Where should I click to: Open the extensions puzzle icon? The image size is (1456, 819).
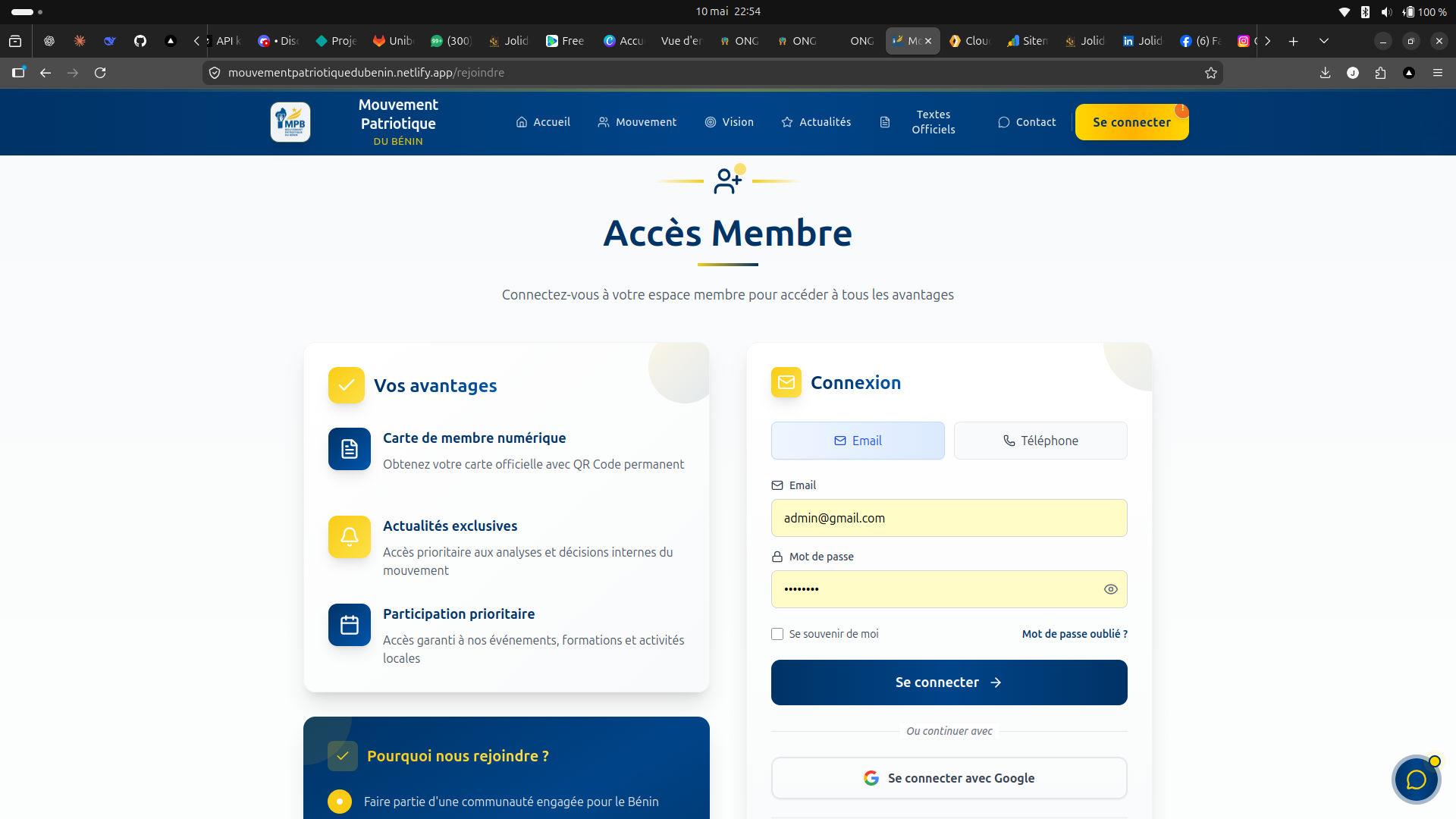pos(1381,73)
